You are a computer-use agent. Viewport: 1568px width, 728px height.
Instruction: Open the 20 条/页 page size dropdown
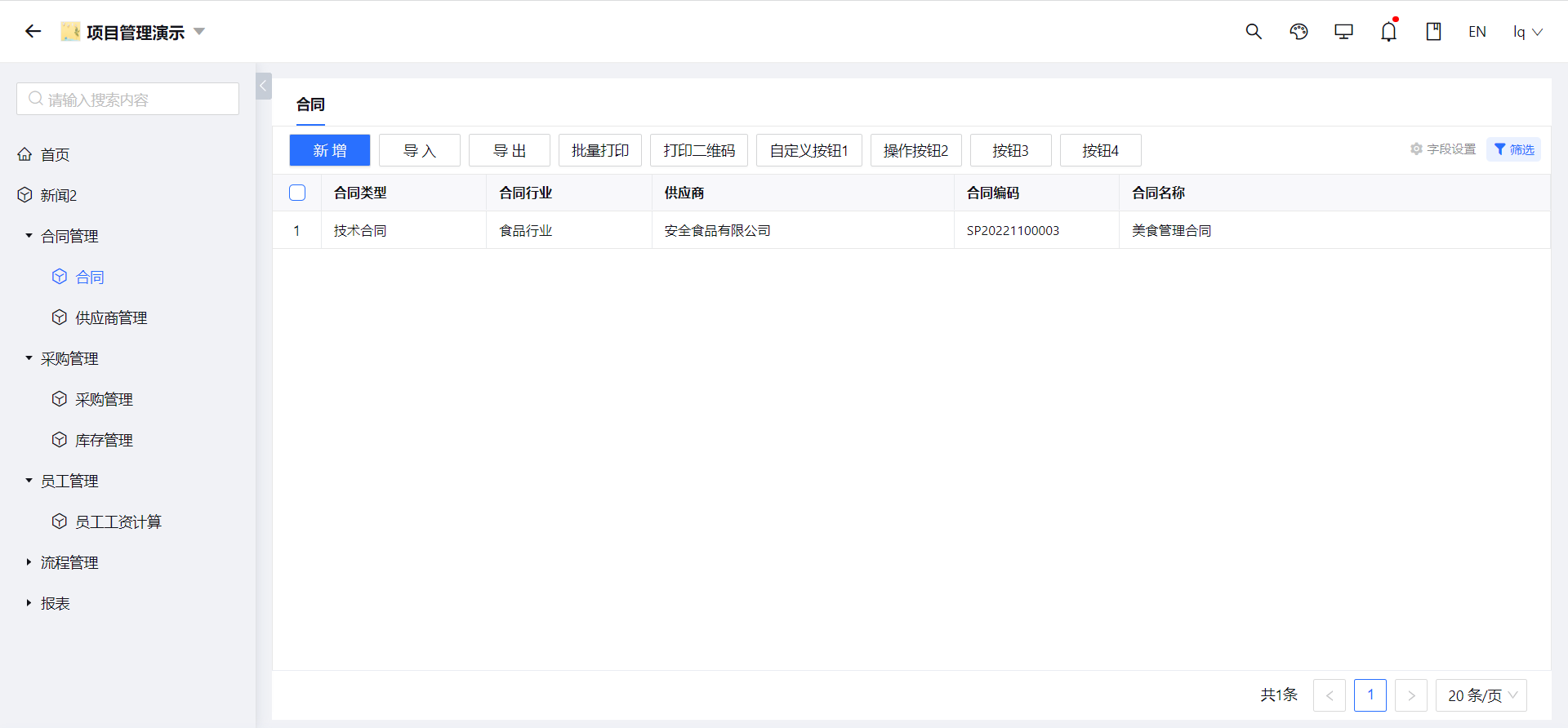tap(1481, 695)
